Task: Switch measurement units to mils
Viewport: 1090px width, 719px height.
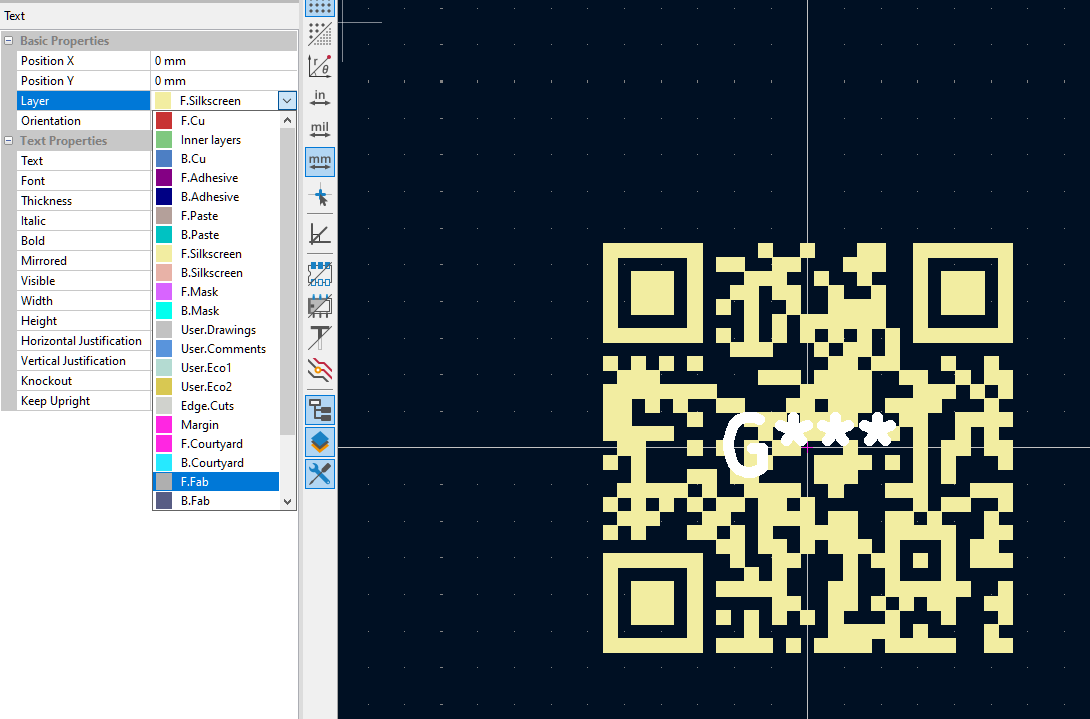Action: 320,128
